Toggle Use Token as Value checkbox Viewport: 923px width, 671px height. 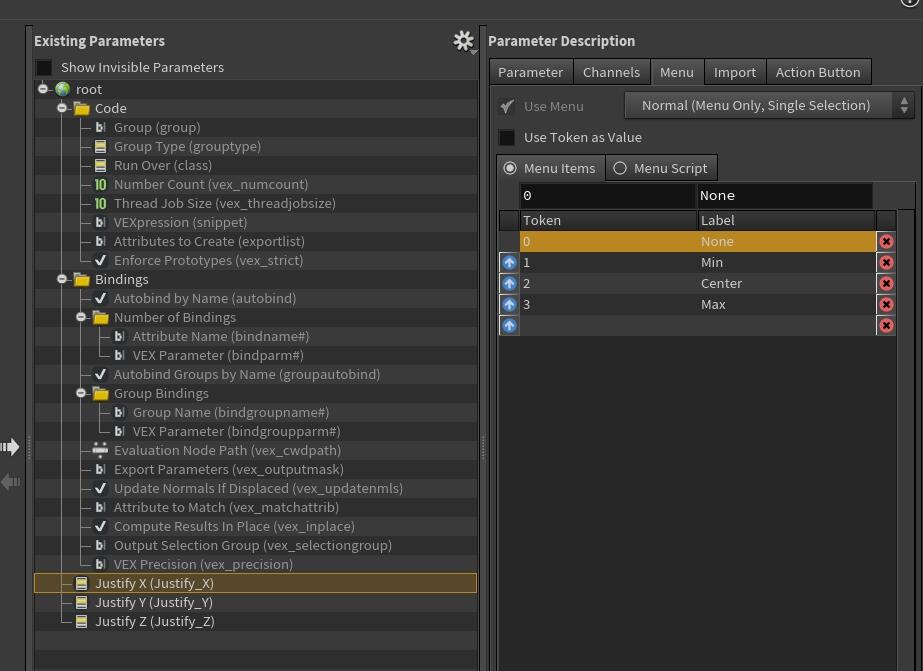507,137
